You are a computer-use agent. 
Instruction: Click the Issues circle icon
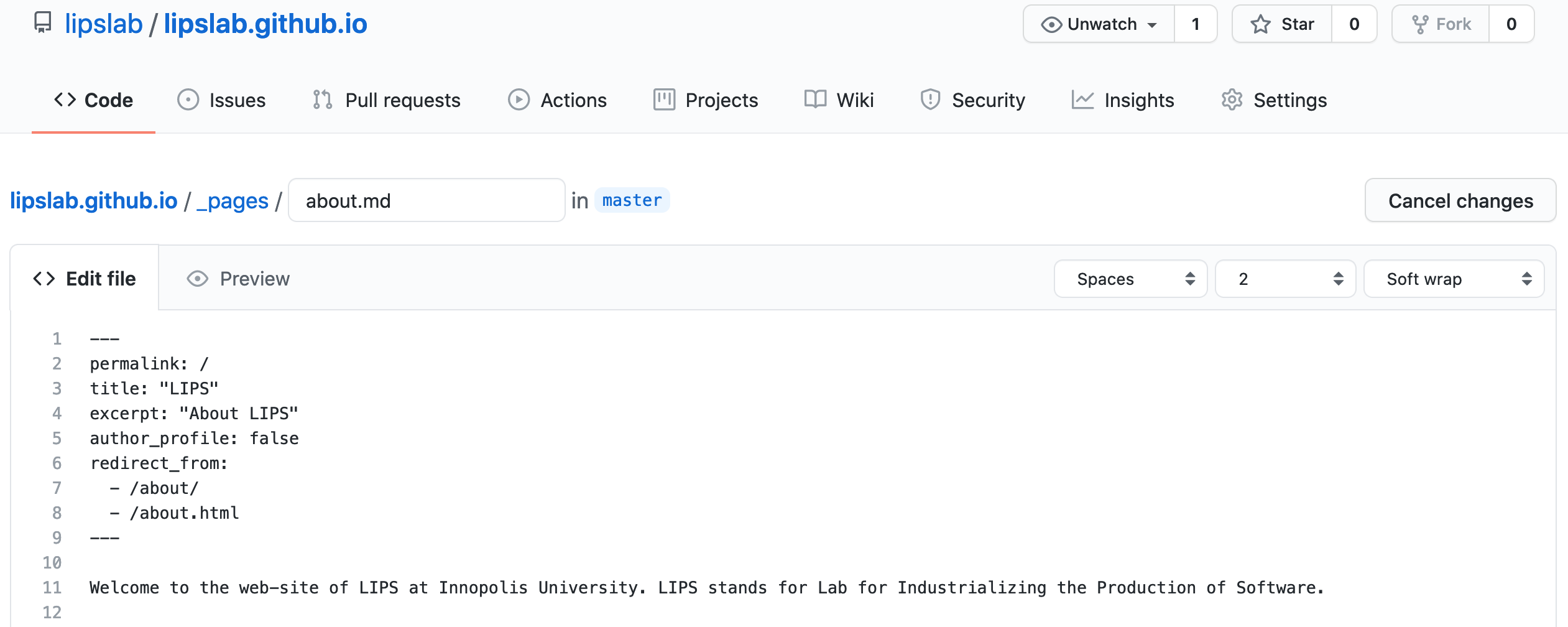pyautogui.click(x=188, y=100)
